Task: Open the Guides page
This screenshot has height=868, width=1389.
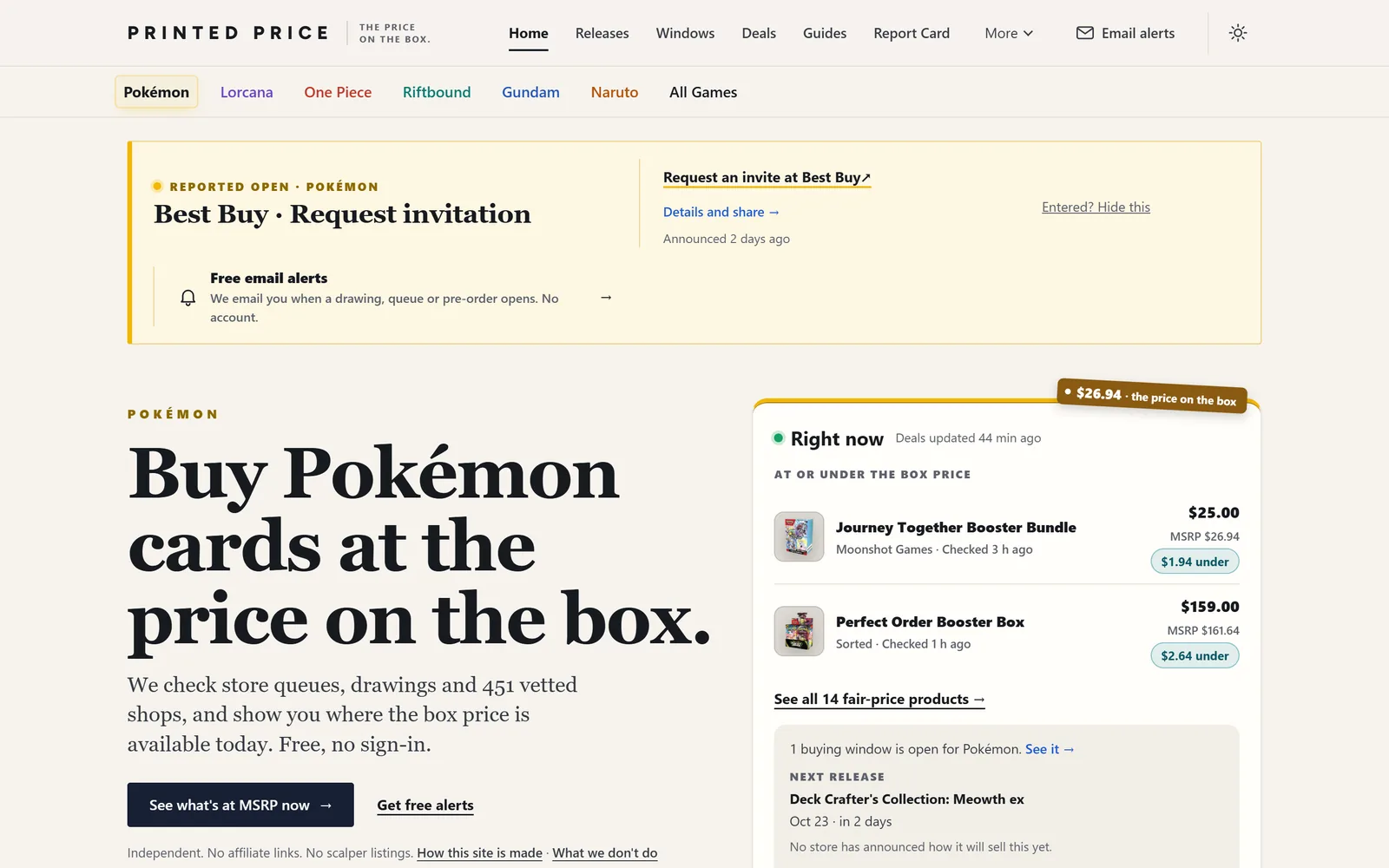Action: 825,33
